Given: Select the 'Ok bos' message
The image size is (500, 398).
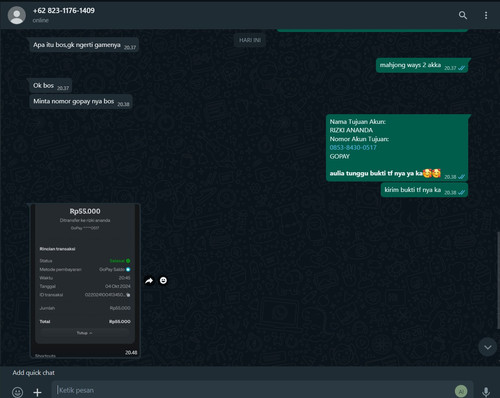Looking at the screenshot, I should click(51, 86).
